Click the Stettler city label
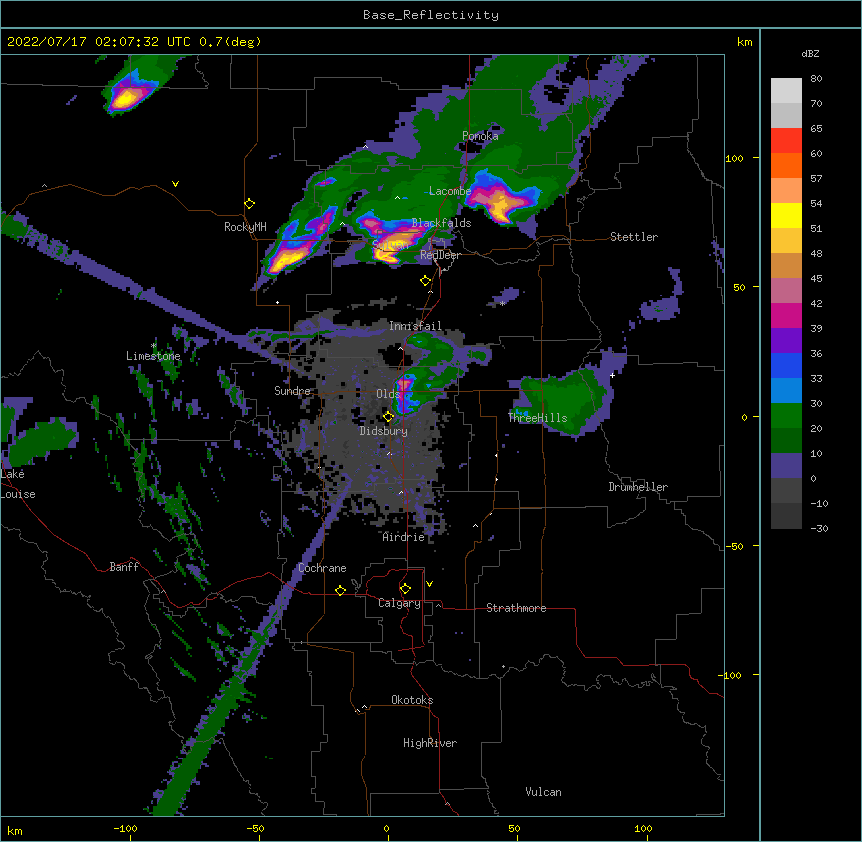Image resolution: width=862 pixels, height=842 pixels. [634, 237]
